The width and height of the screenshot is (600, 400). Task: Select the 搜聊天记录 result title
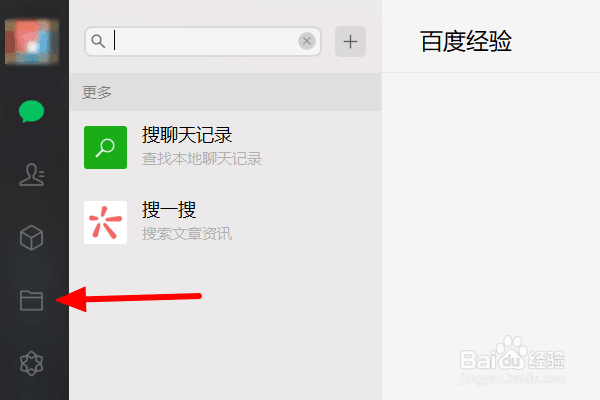click(187, 135)
